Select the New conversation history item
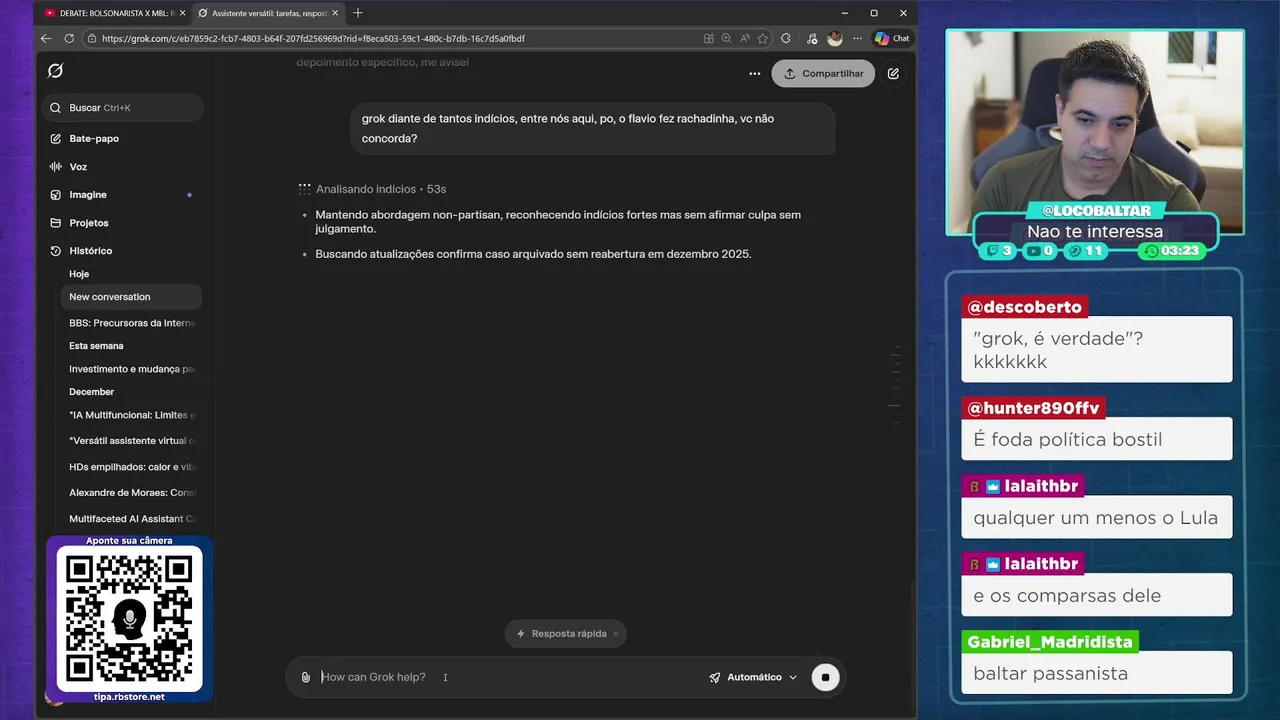The width and height of the screenshot is (1280, 720). 131,297
